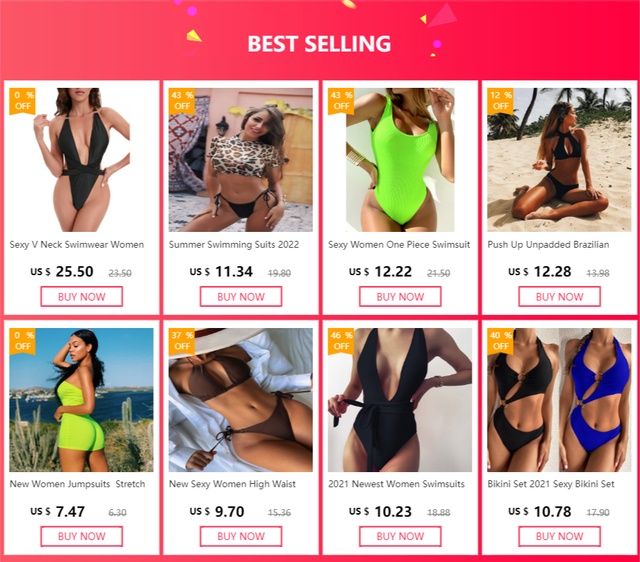640x562 pixels.
Task: Click the 0% OFF badge on V Neck Swimwear
Action: [x=22, y=101]
